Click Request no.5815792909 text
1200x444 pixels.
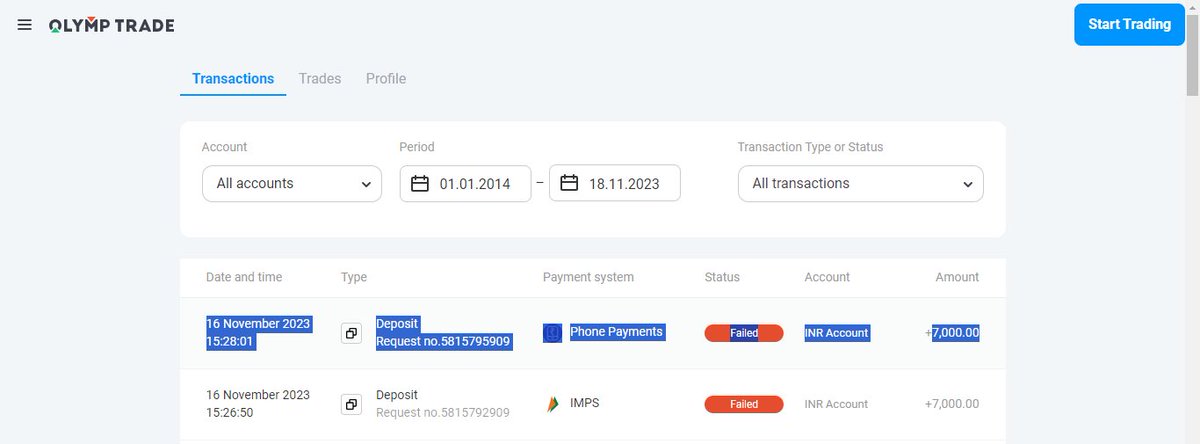[443, 413]
